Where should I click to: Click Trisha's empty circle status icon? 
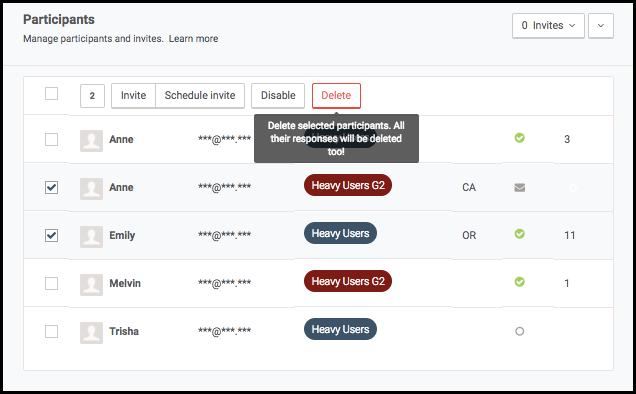click(x=520, y=332)
